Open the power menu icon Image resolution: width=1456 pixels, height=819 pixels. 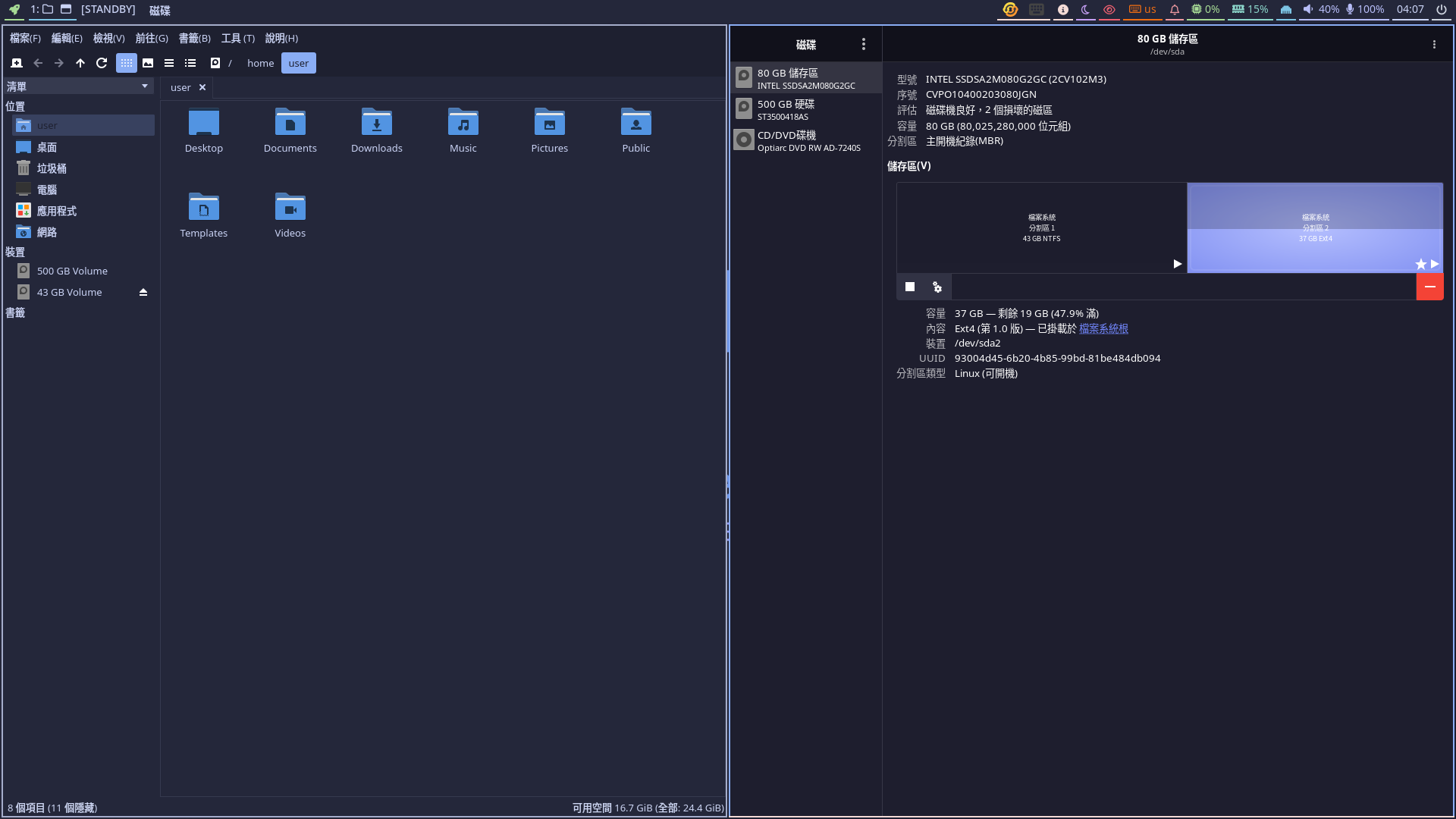1441,10
